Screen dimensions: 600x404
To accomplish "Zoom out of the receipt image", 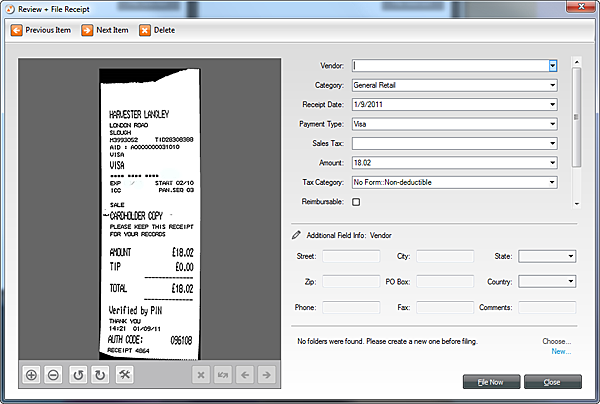I will tap(53, 375).
